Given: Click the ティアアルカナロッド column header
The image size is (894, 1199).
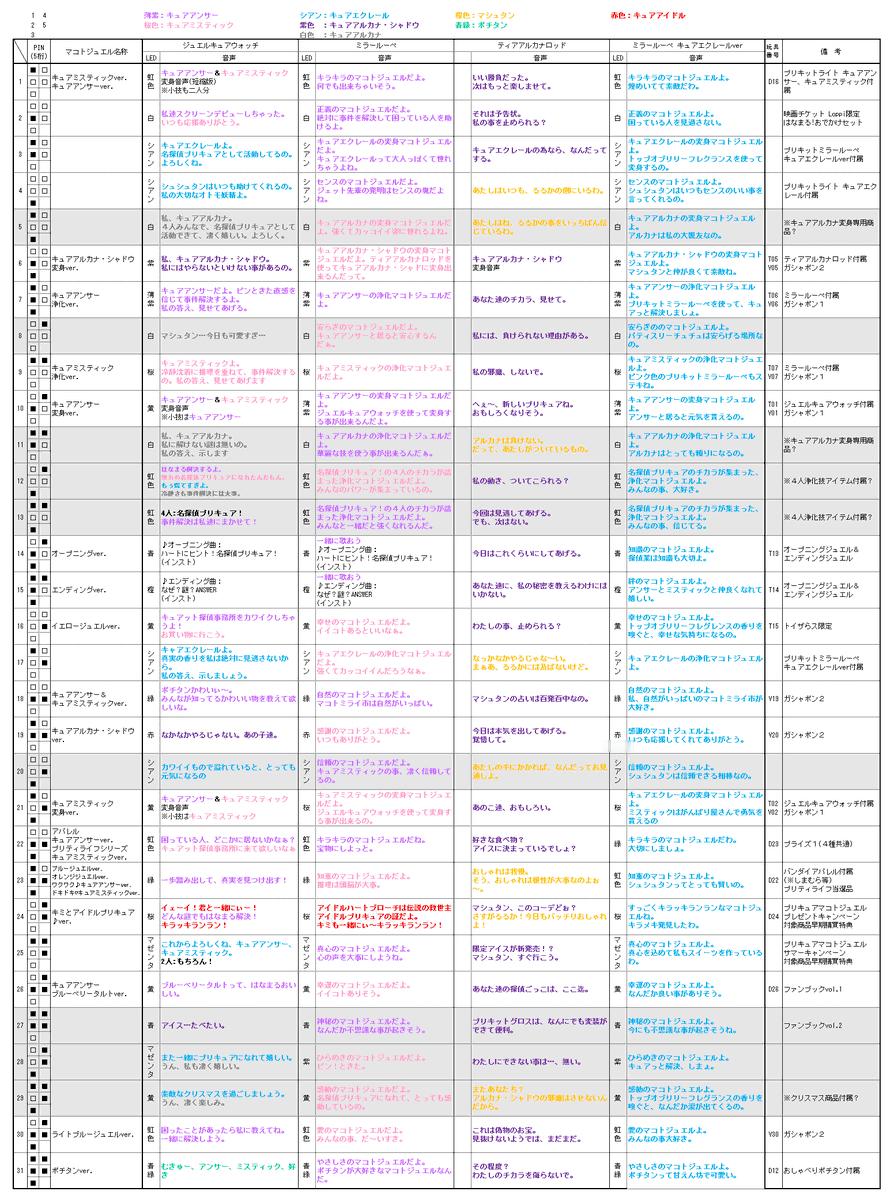Looking at the screenshot, I should point(532,46).
